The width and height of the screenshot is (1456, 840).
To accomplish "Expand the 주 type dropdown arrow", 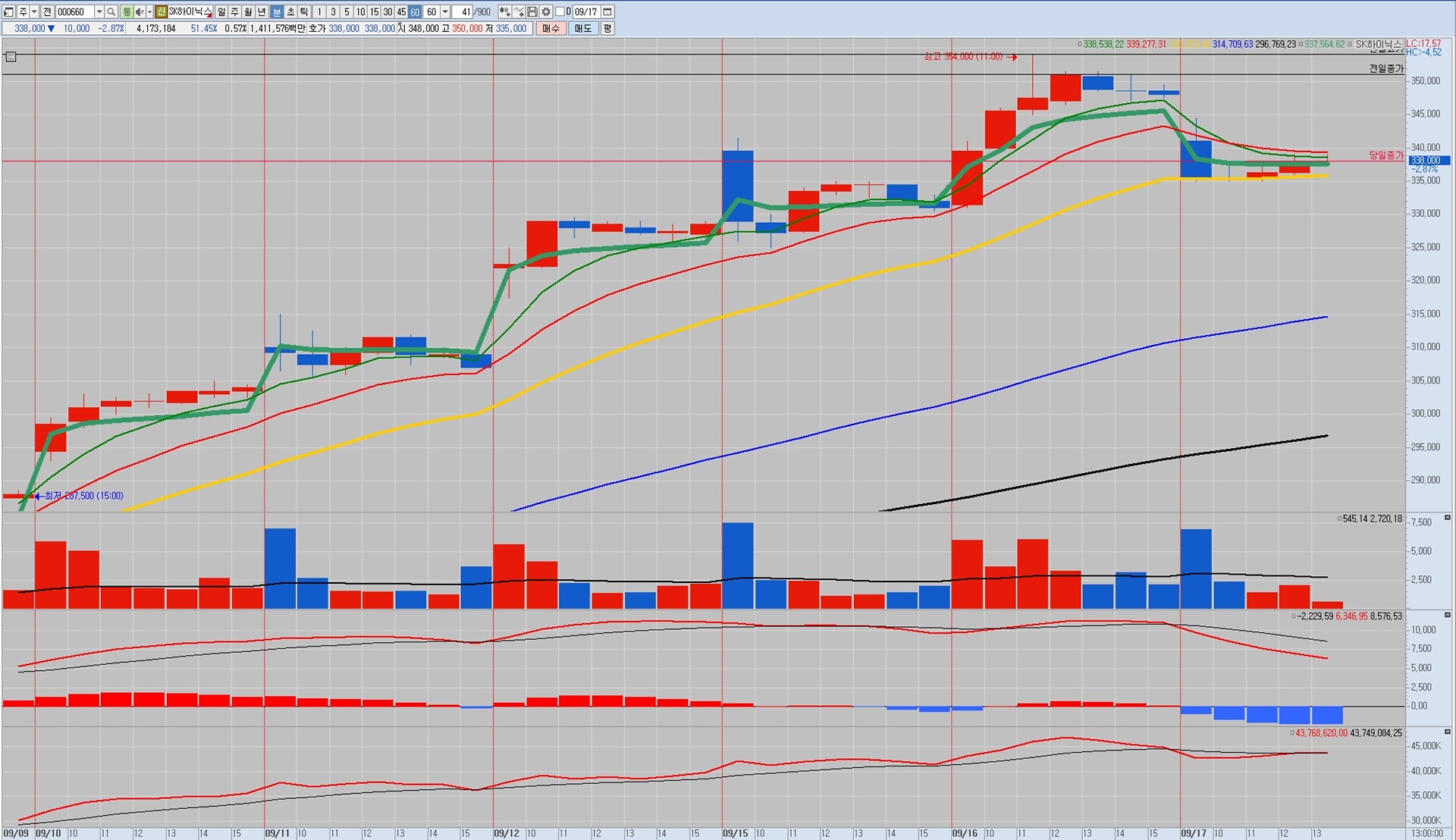I will tap(34, 12).
